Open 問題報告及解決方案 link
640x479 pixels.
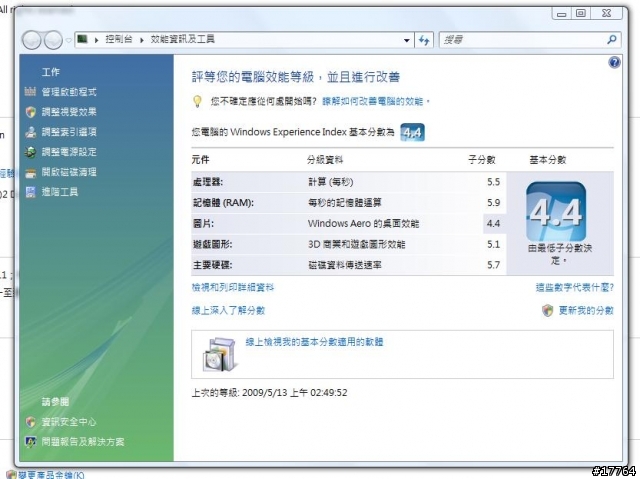(x=83, y=442)
